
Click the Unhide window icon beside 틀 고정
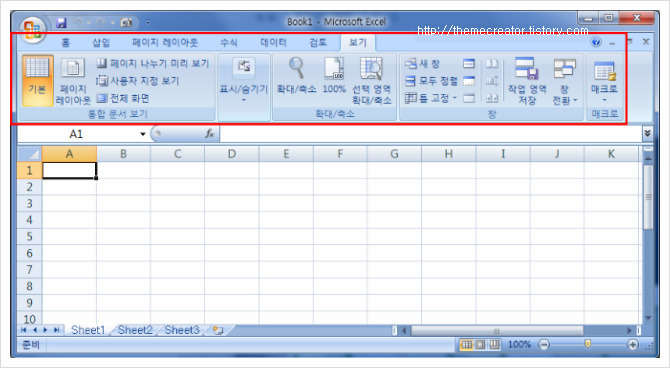tap(469, 98)
